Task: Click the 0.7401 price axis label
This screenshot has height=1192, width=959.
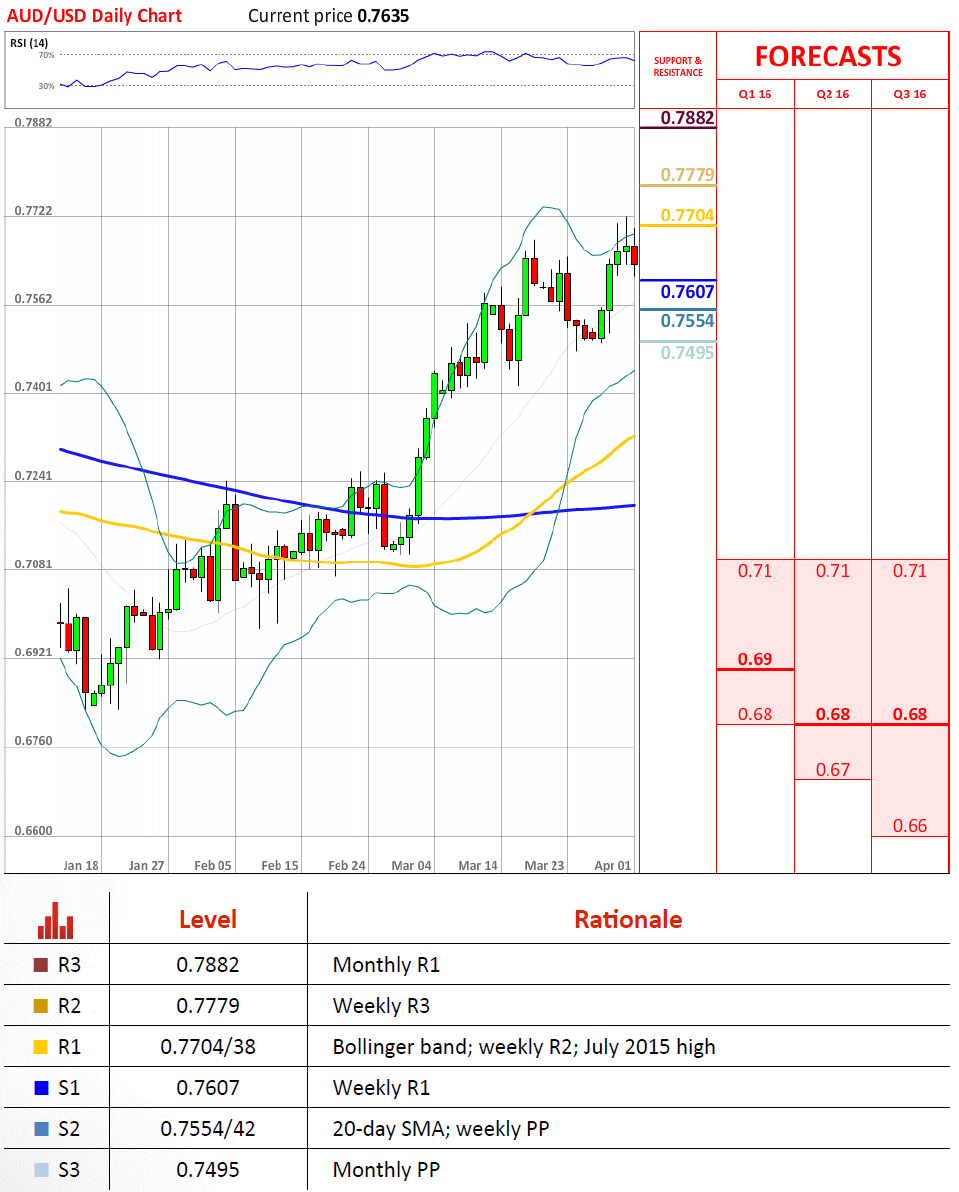Action: pyautogui.click(x=33, y=387)
